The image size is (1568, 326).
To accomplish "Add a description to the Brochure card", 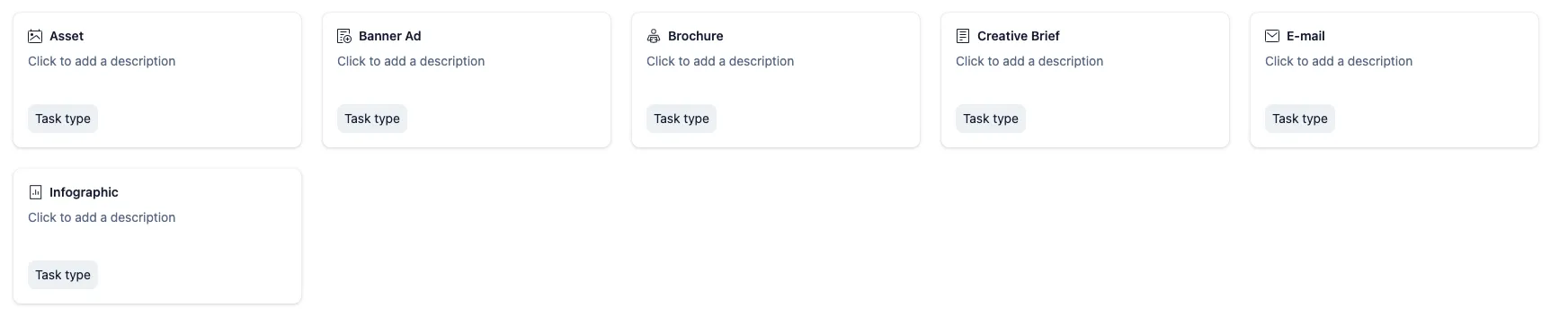I will [720, 61].
